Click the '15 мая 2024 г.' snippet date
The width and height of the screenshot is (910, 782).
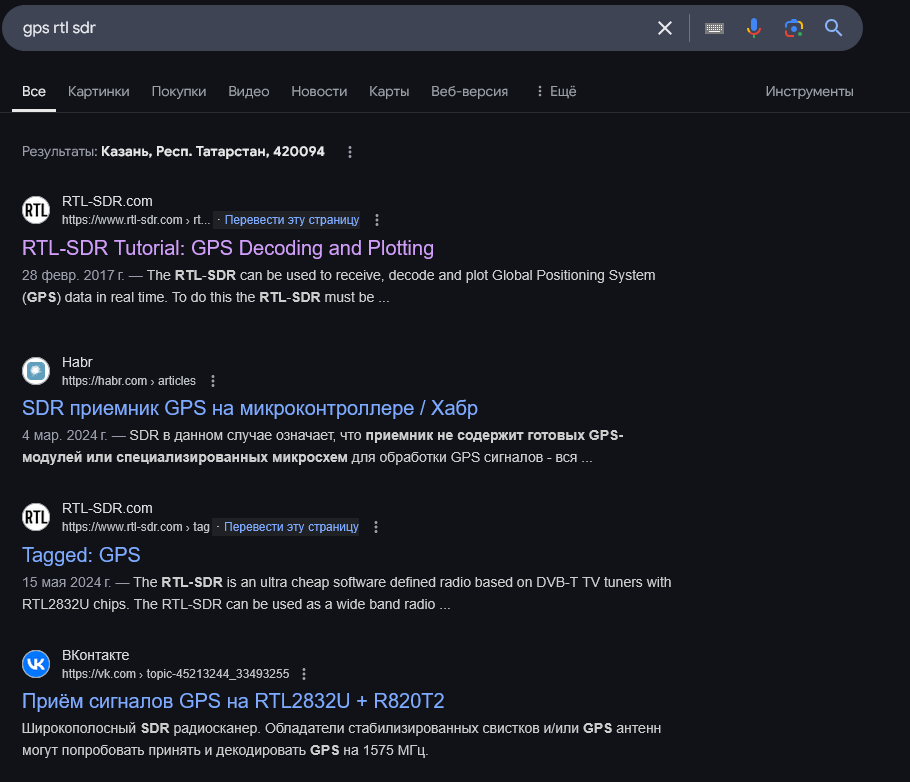tap(66, 582)
